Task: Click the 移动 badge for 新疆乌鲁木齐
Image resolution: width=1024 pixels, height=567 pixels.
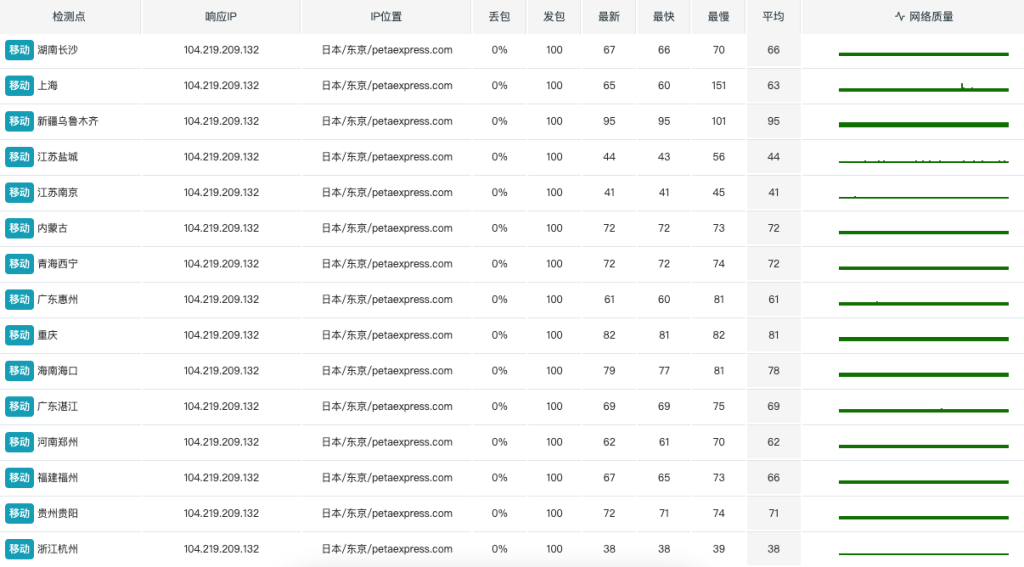Action: pyautogui.click(x=19, y=121)
